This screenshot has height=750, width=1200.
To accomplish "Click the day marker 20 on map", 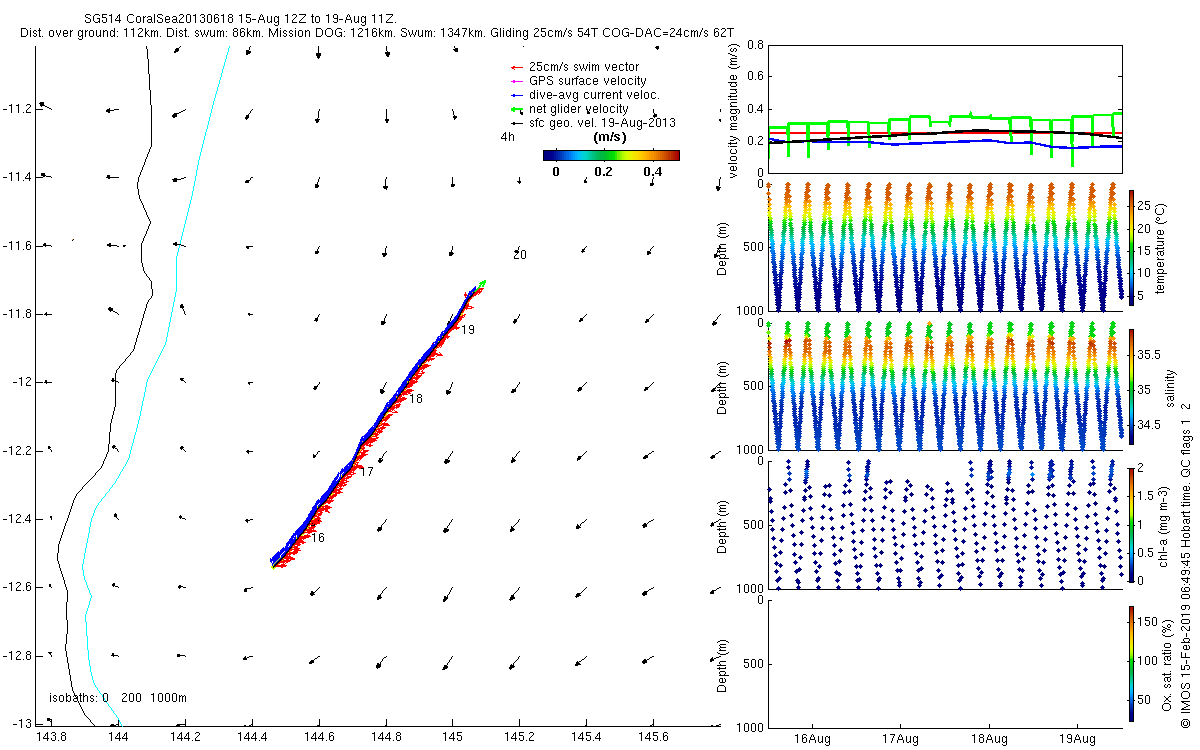I will coord(519,255).
